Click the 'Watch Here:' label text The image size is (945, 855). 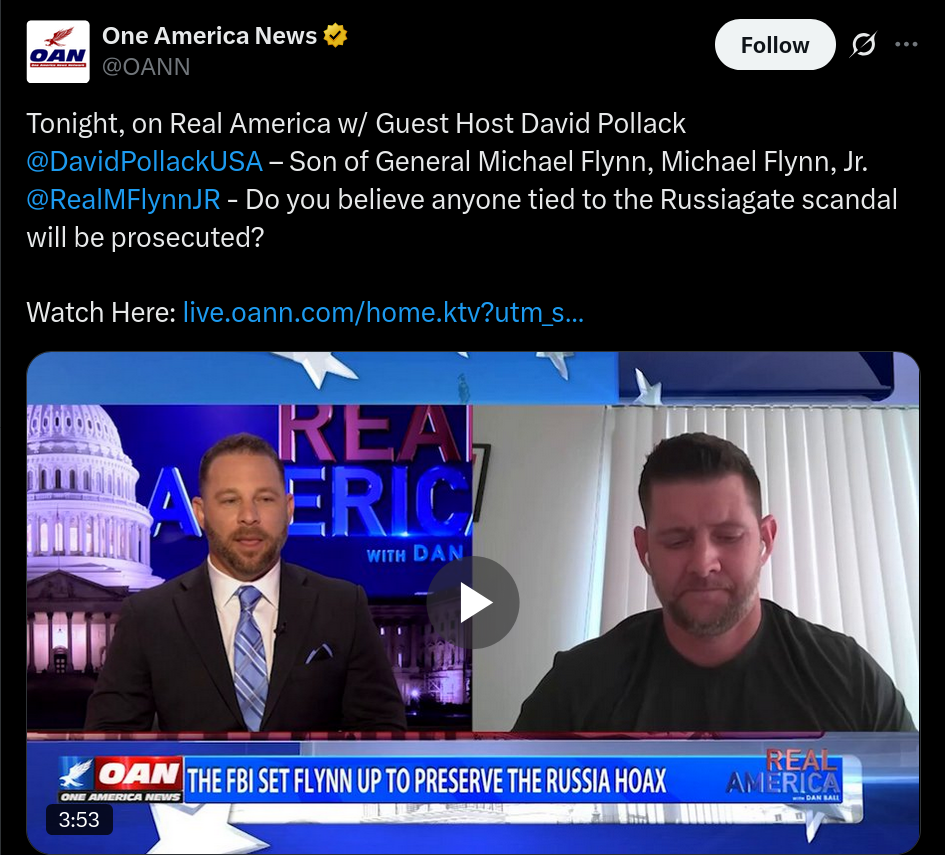click(x=101, y=313)
